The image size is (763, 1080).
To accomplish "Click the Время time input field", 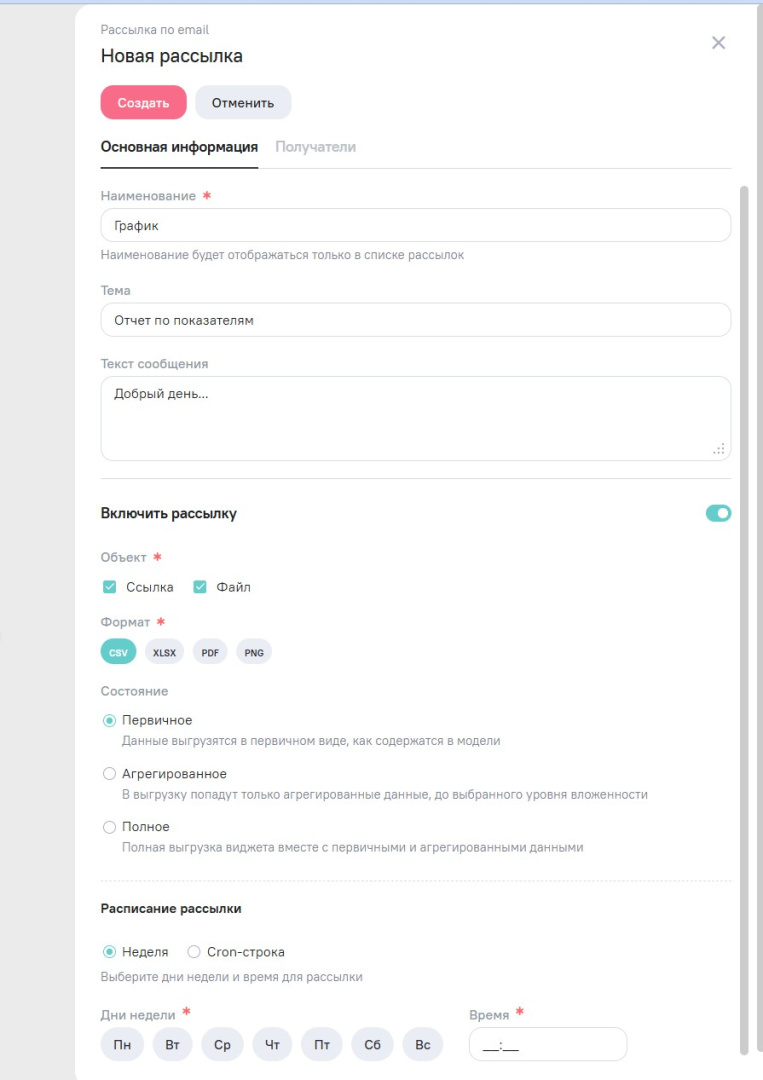I will (547, 1045).
